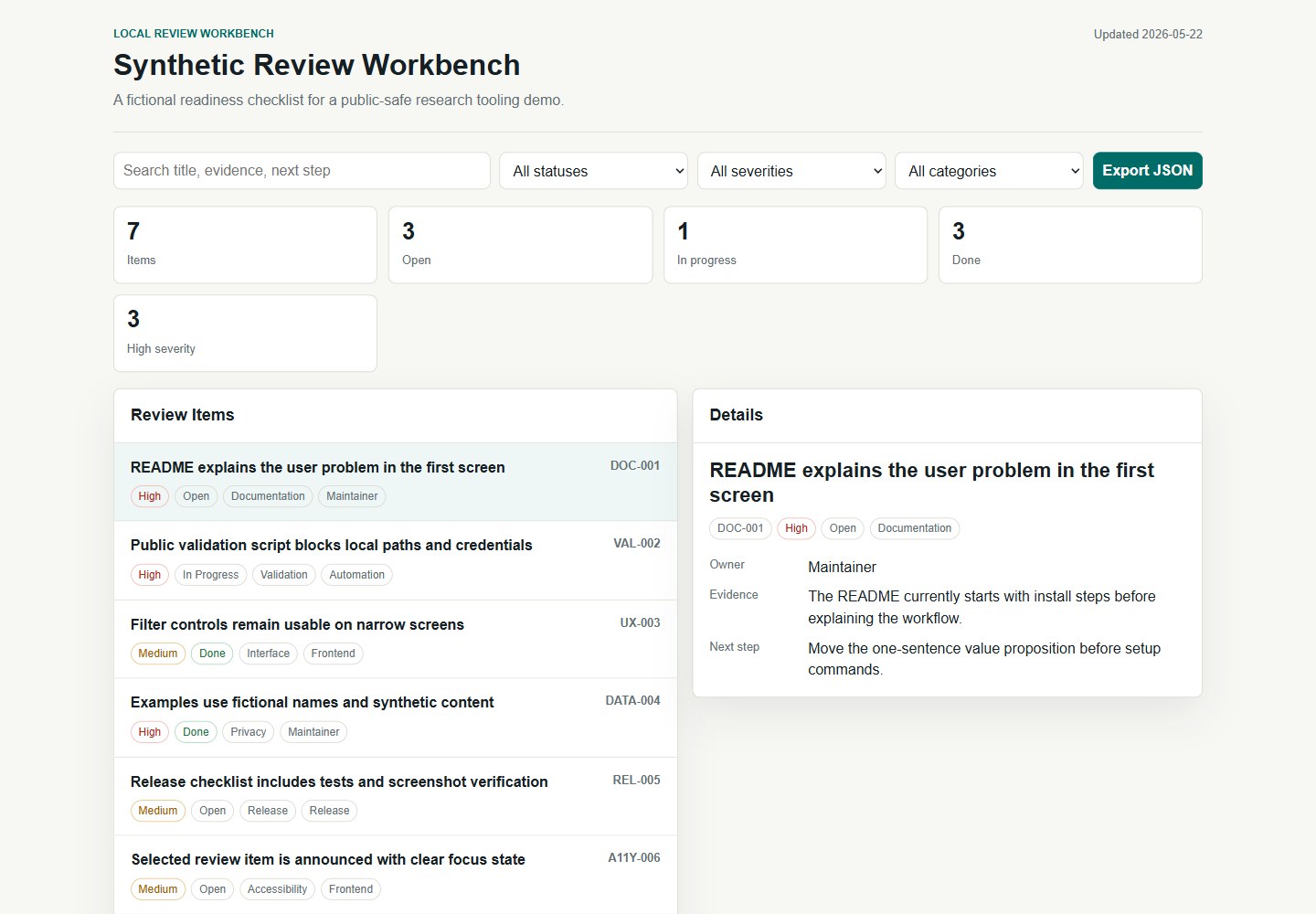Viewport: 1316px width, 914px height.
Task: Click the Done count summary card
Action: pos(1070,245)
